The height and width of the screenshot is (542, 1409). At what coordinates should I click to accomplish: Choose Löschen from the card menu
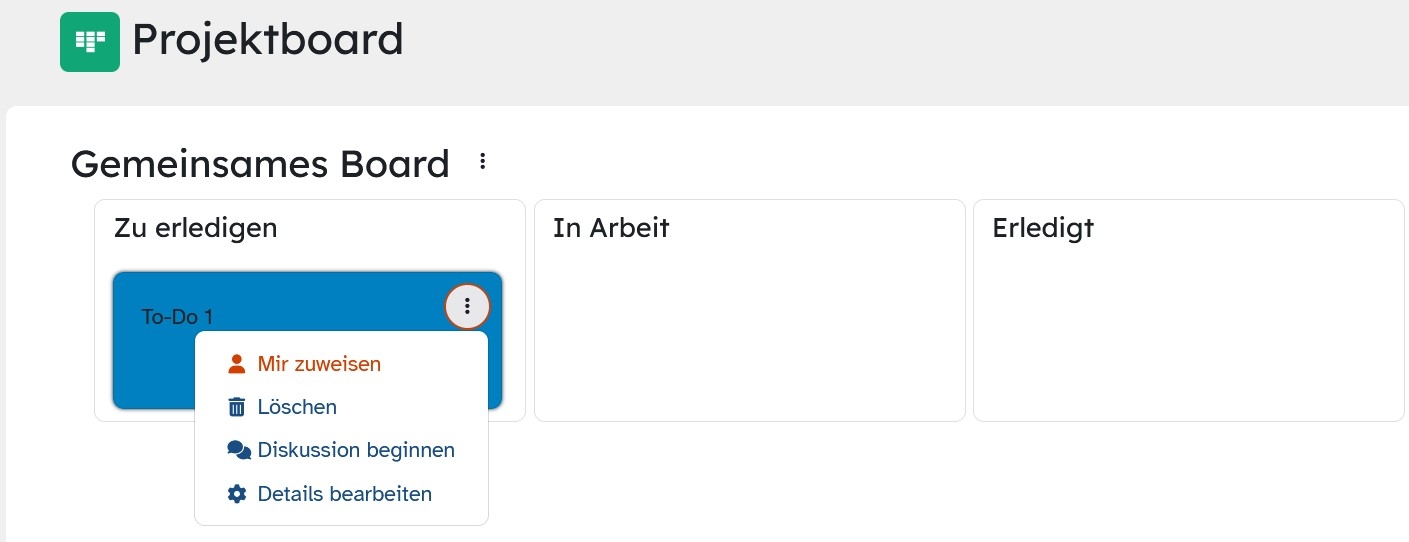pyautogui.click(x=297, y=407)
